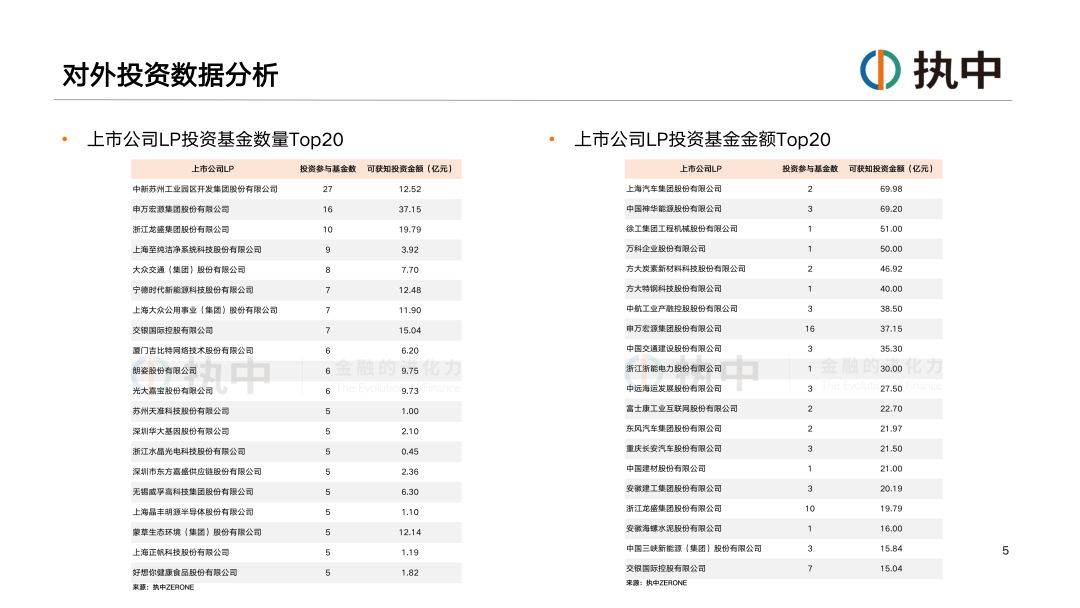The image size is (1080, 608).
Task: Click row 浙江浙能电力股份有限公司
Action: pyautogui.click(x=783, y=368)
